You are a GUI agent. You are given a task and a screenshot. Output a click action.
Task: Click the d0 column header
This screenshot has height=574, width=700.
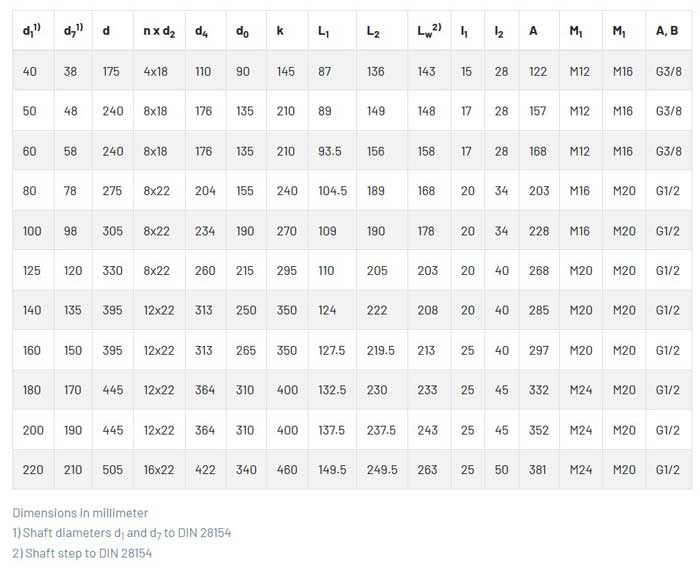pyautogui.click(x=242, y=31)
